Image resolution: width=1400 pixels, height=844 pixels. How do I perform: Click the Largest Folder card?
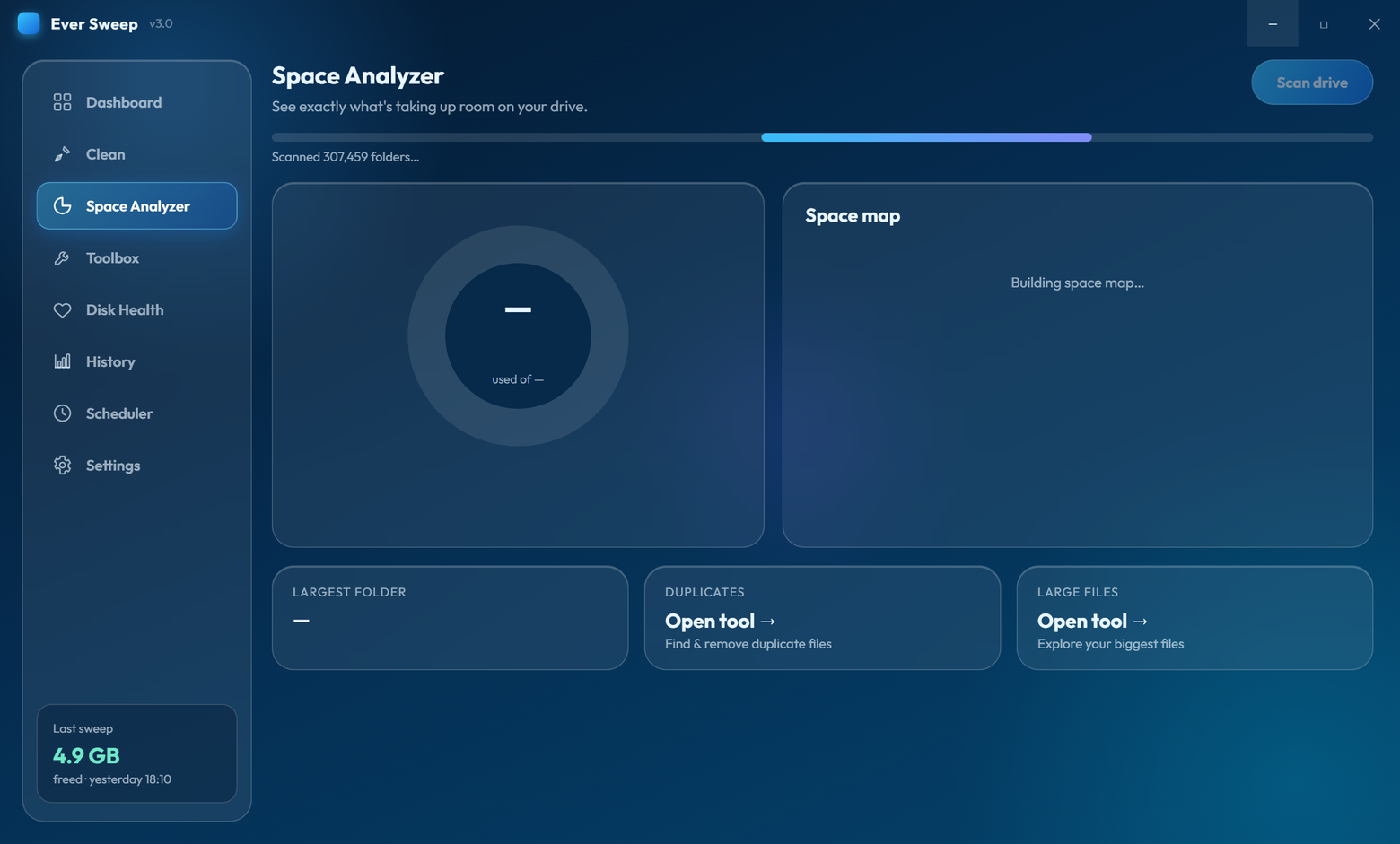coord(450,618)
